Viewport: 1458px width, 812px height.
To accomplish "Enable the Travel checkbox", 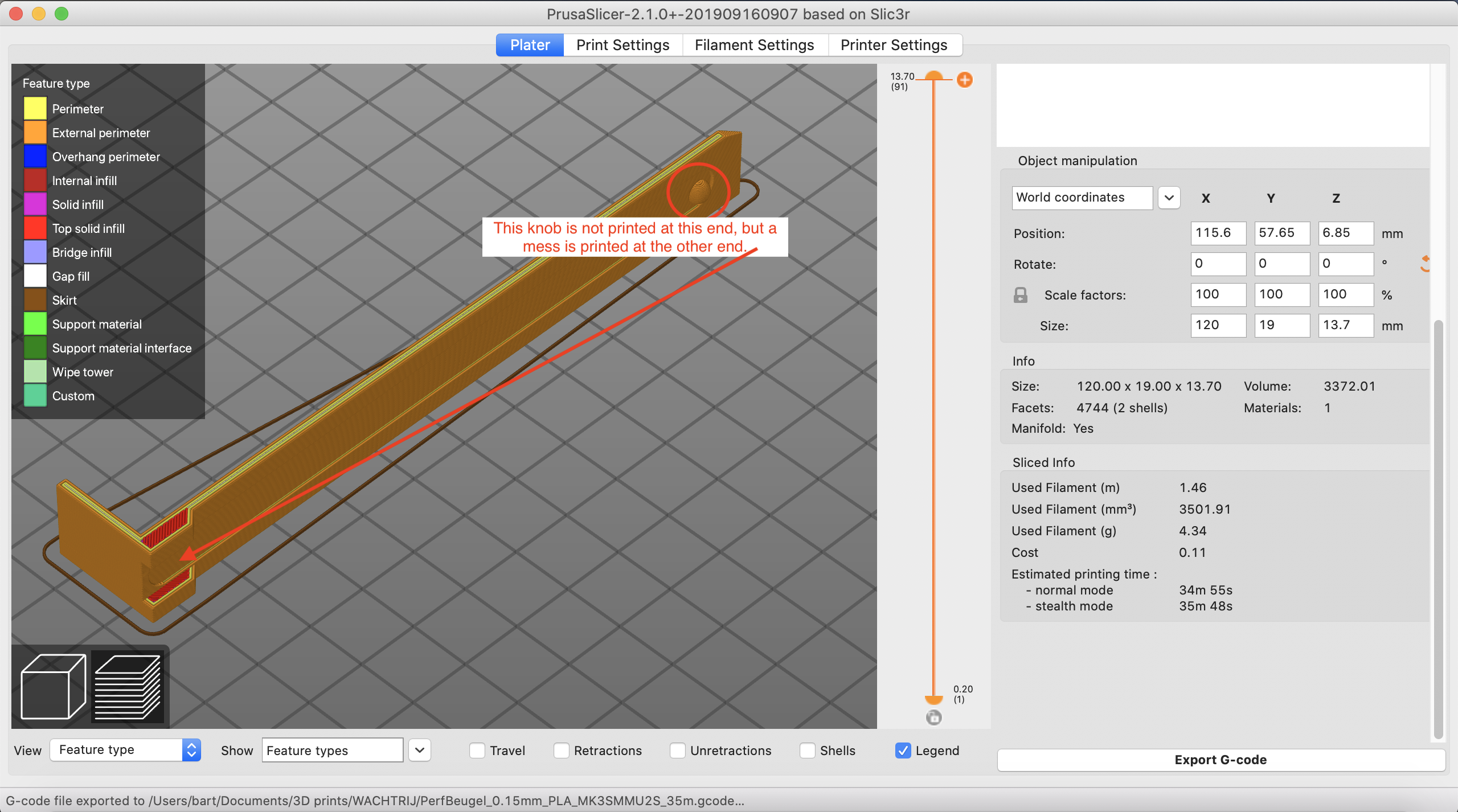I will (477, 751).
